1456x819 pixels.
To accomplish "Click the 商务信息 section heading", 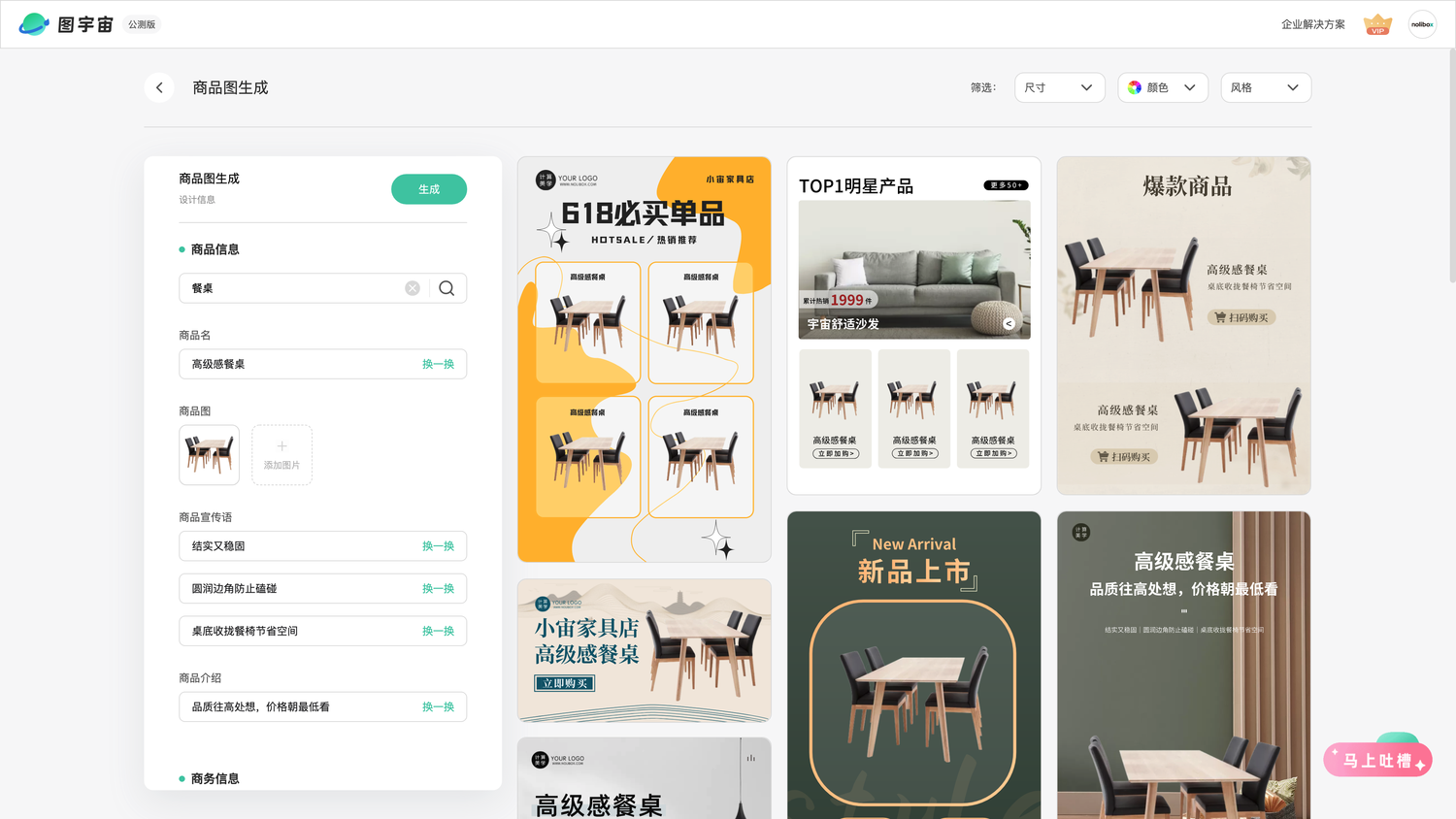I will 215,778.
